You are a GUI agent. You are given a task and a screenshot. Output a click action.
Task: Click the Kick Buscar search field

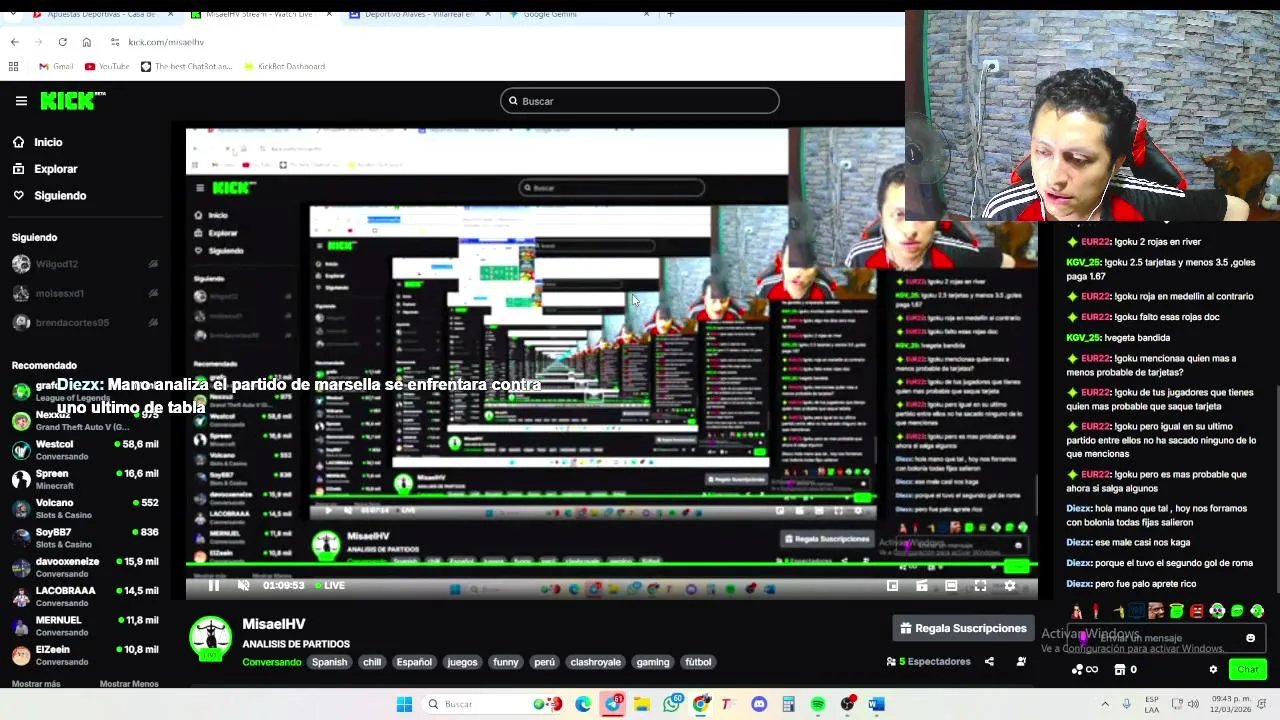pos(639,101)
